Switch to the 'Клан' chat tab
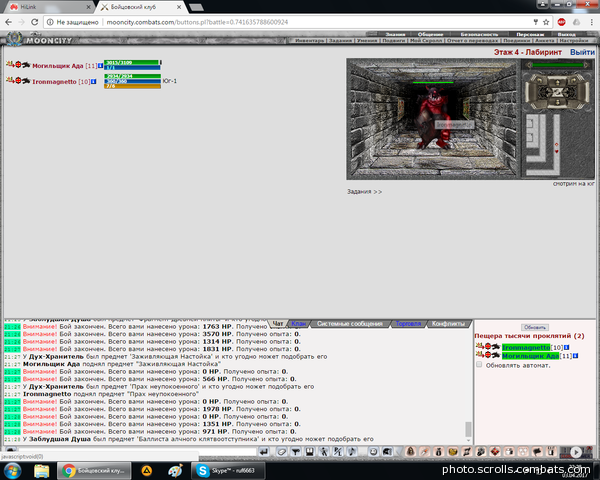The image size is (600, 480). 298,323
